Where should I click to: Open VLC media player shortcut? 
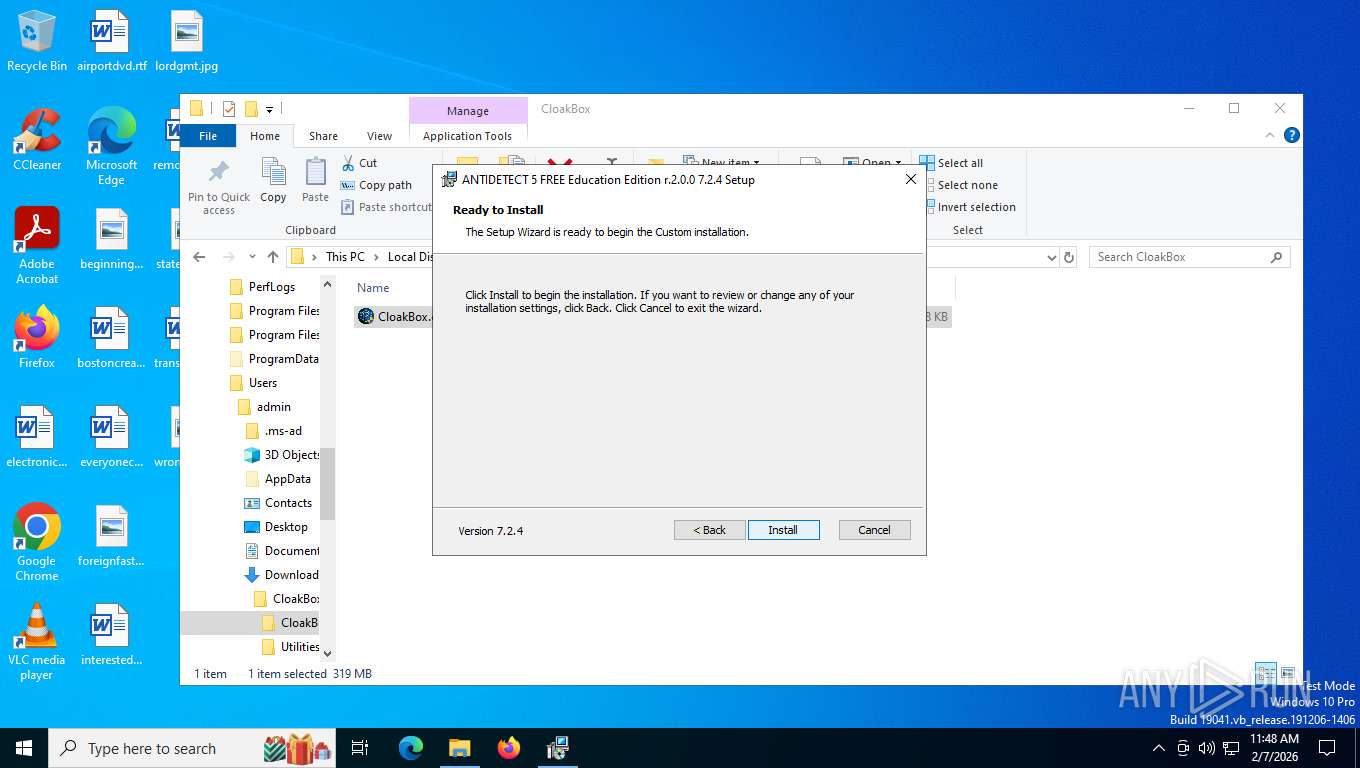pyautogui.click(x=37, y=642)
